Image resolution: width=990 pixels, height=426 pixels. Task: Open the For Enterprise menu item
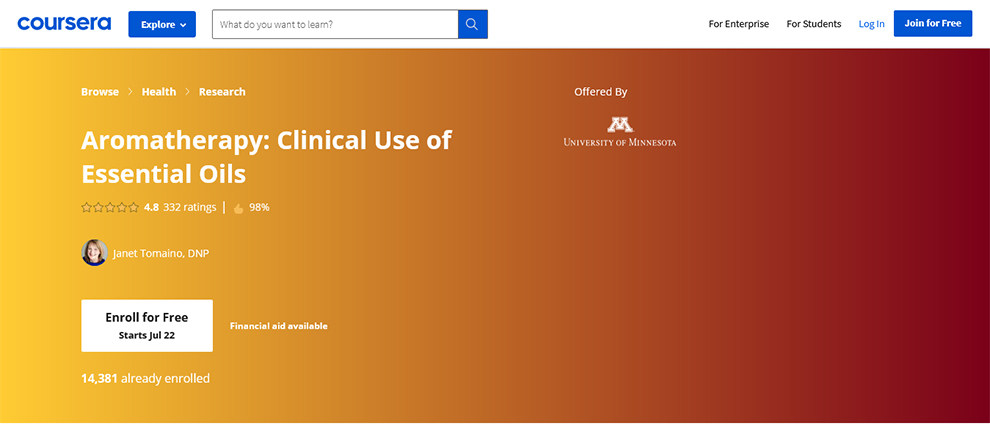click(739, 24)
